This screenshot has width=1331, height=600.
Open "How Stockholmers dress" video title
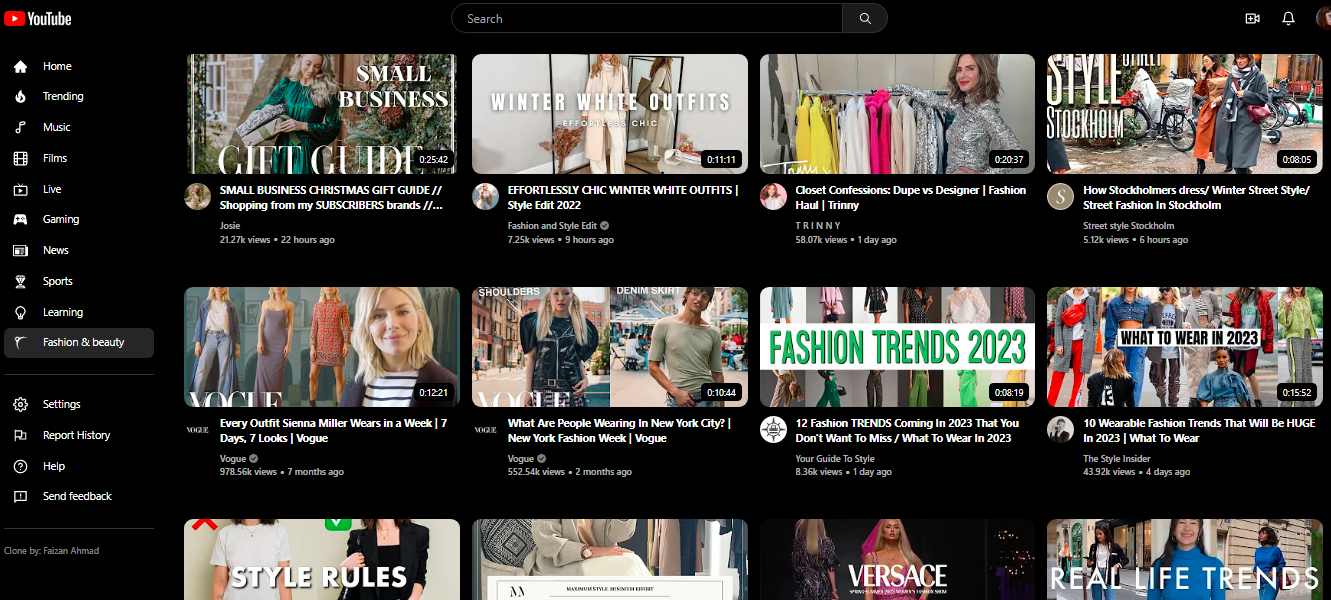click(x=1196, y=197)
